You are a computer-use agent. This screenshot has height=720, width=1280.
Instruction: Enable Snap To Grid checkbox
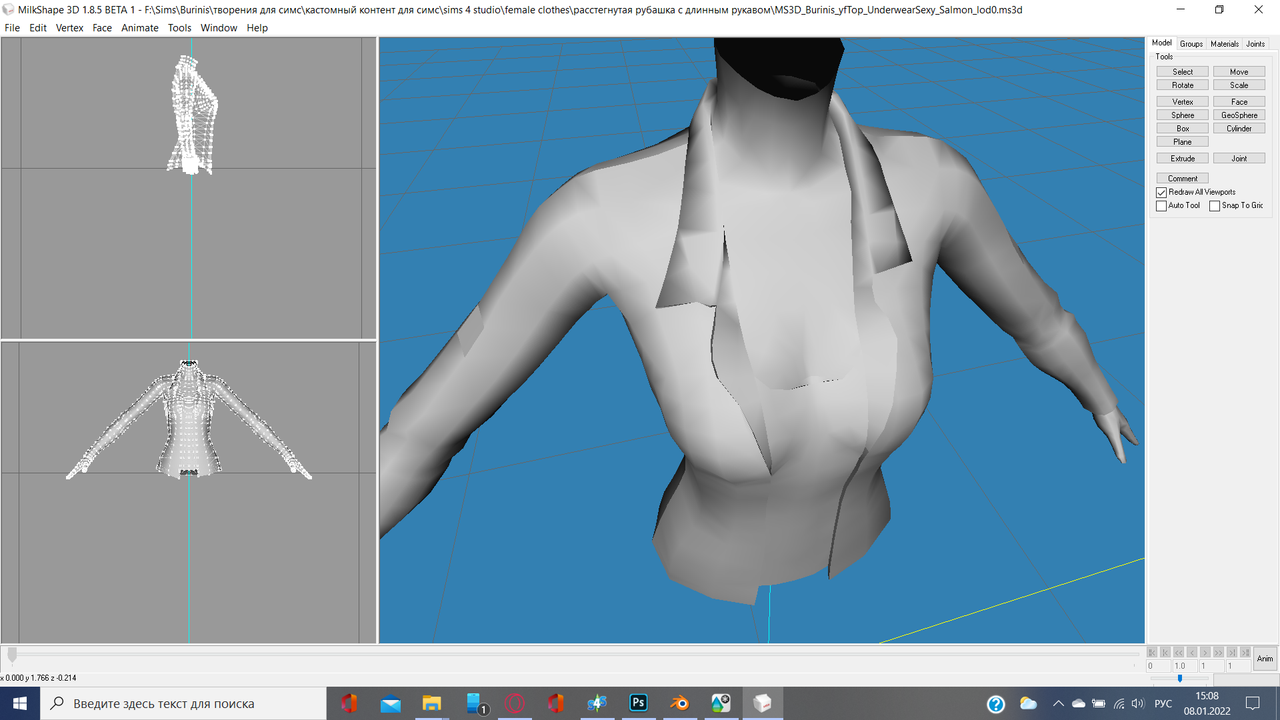pos(1214,206)
